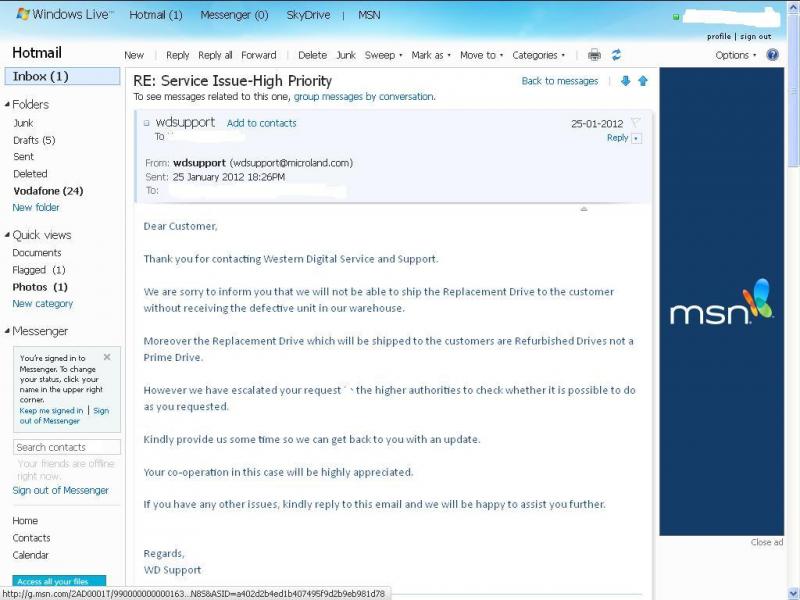Screen dimensions: 800x600
Task: Open the Move to dropdown
Action: click(x=481, y=55)
